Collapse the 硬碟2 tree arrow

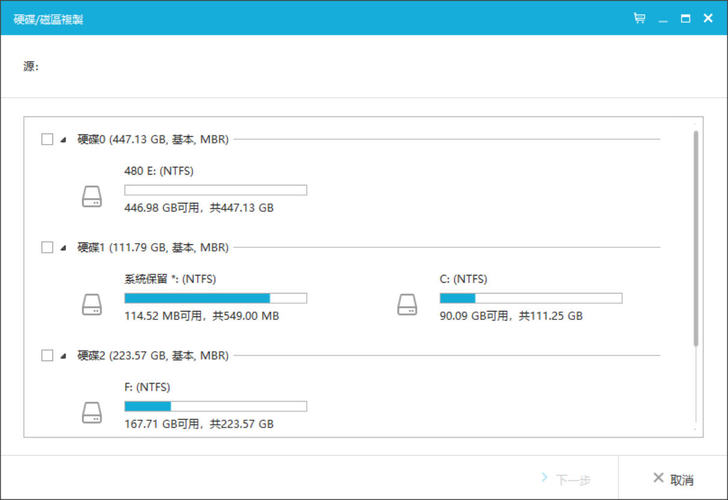click(64, 355)
